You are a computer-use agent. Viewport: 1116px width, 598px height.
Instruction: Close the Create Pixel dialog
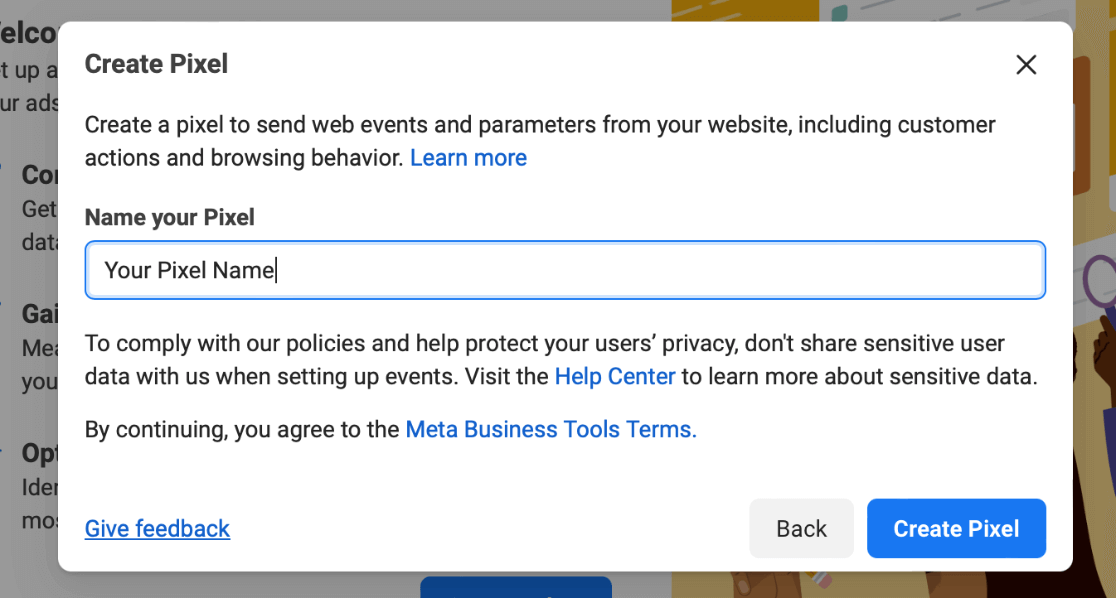[x=1026, y=65]
